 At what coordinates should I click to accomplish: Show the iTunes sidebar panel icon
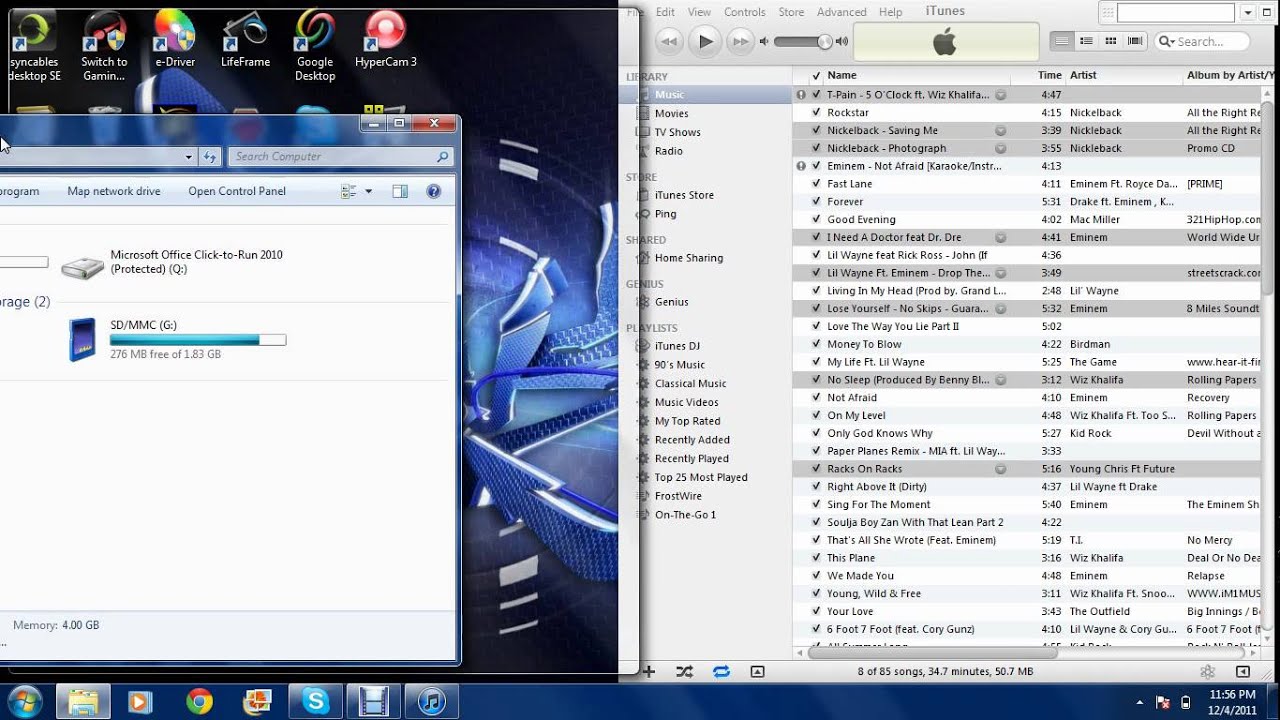[1243, 672]
